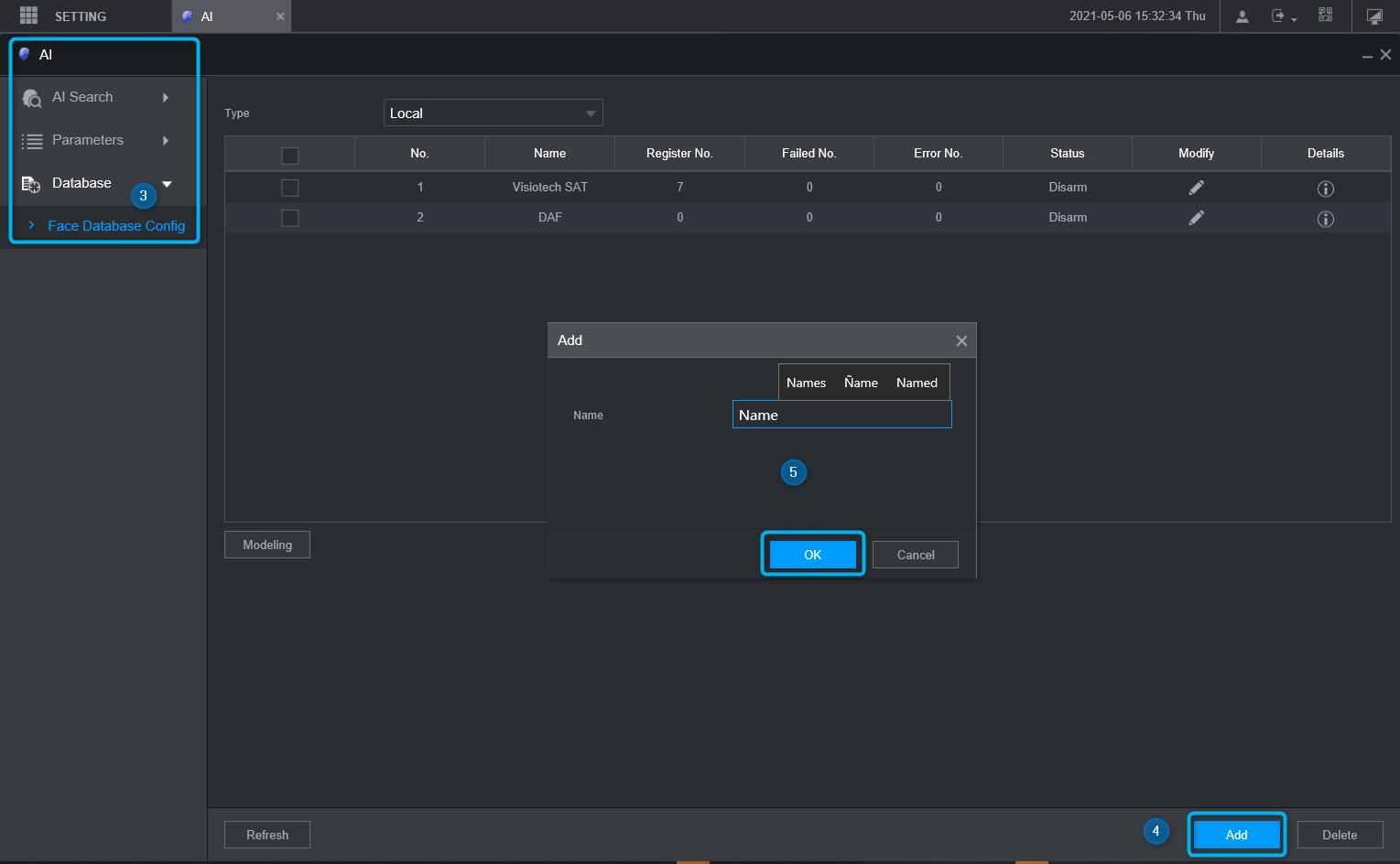Cancel the Add dialog
The height and width of the screenshot is (864, 1400).
916,555
